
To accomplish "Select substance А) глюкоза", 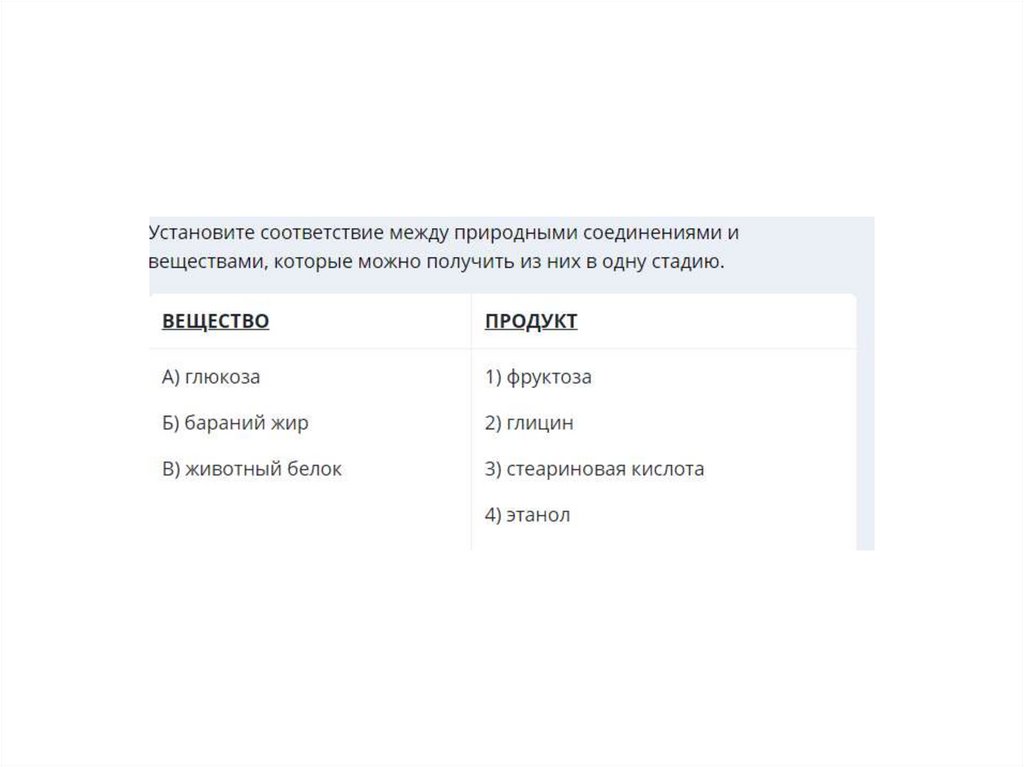I will [211, 377].
